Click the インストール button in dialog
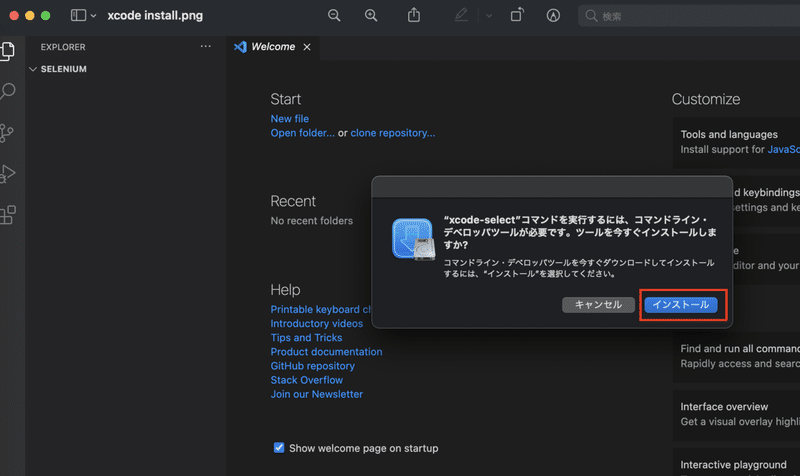The image size is (800, 476). pos(681,305)
